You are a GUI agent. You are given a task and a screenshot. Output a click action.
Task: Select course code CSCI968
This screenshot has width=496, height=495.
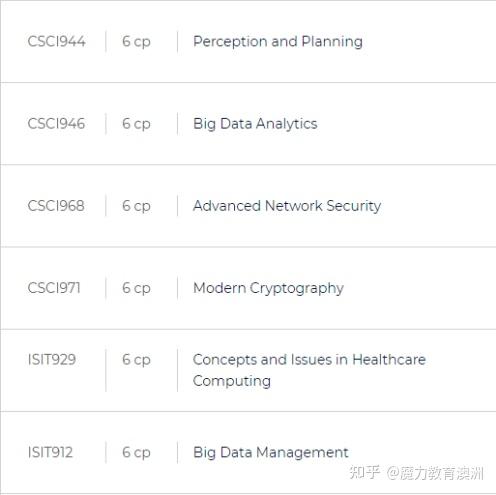56,206
